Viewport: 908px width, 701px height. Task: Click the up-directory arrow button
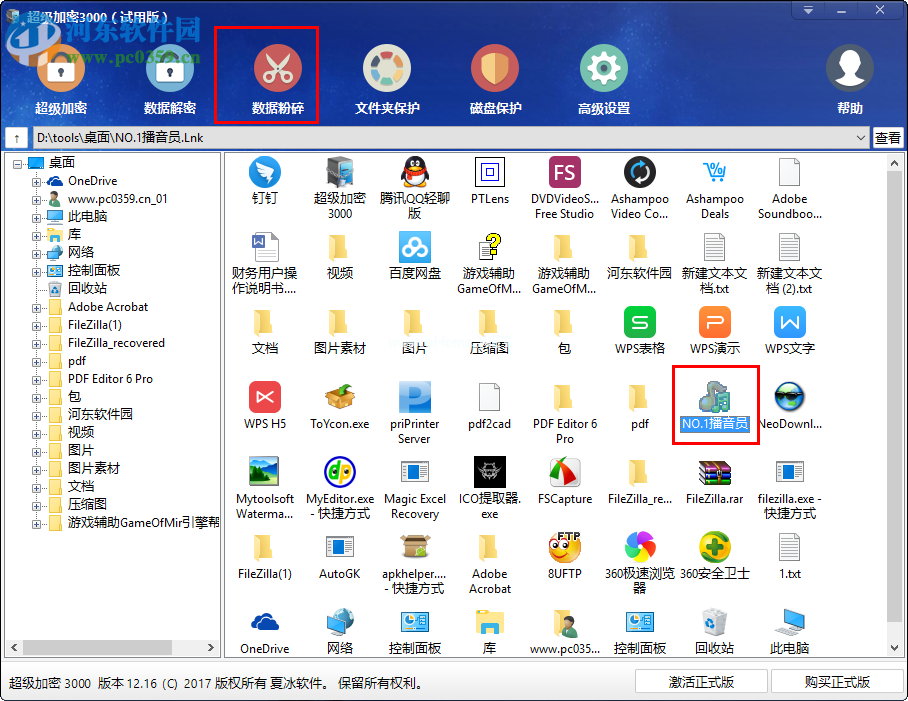click(x=17, y=138)
